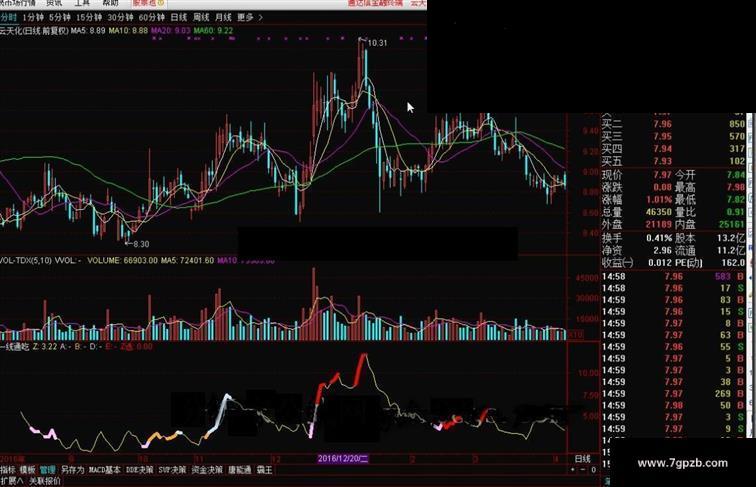Switch to 周线 weekly chart tab
The image size is (756, 487).
[201, 18]
